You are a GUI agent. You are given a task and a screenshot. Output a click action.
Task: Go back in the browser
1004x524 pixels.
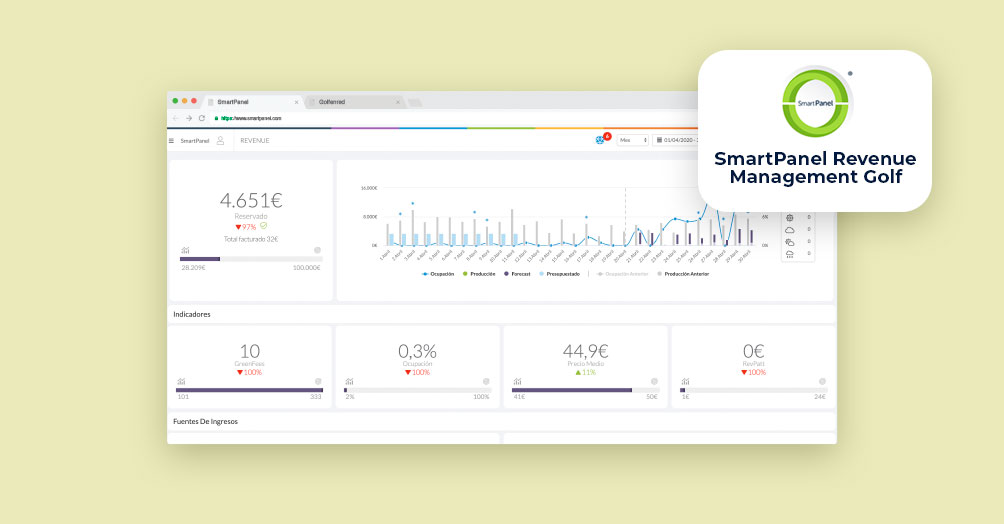tap(176, 118)
